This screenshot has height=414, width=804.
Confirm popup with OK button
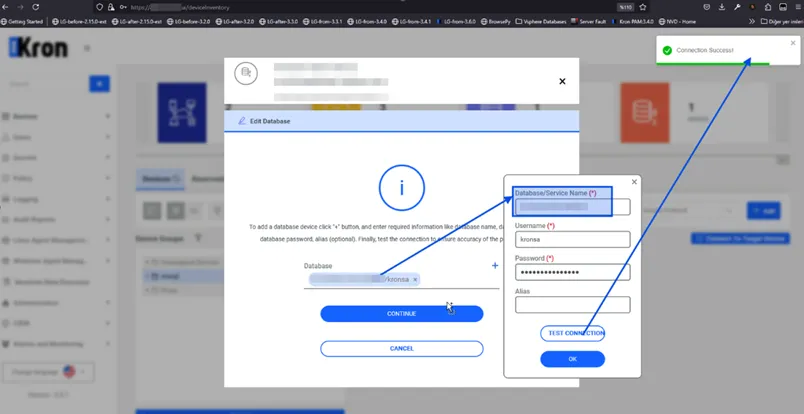point(572,359)
